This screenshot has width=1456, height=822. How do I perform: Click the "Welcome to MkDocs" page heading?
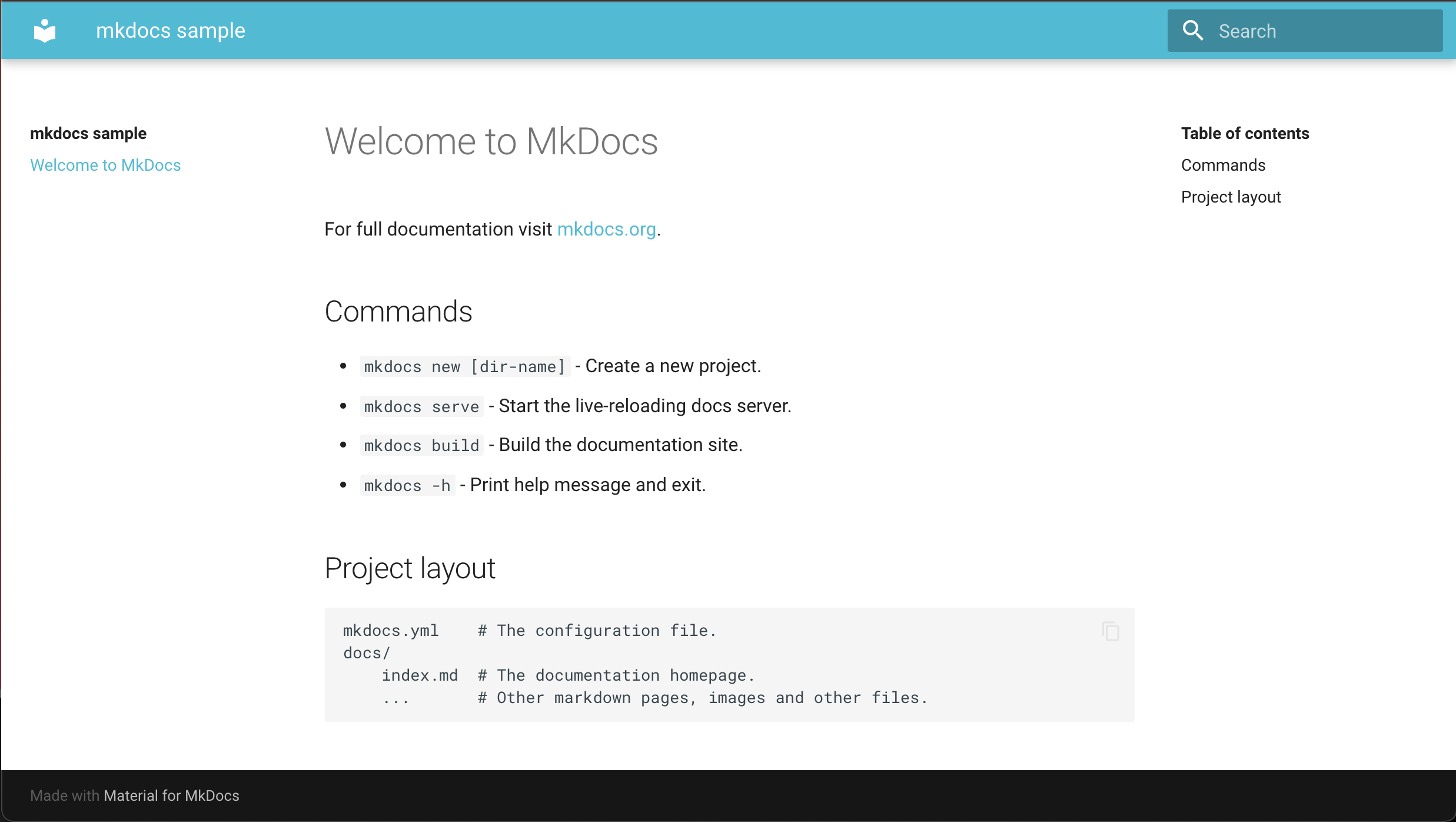(491, 141)
